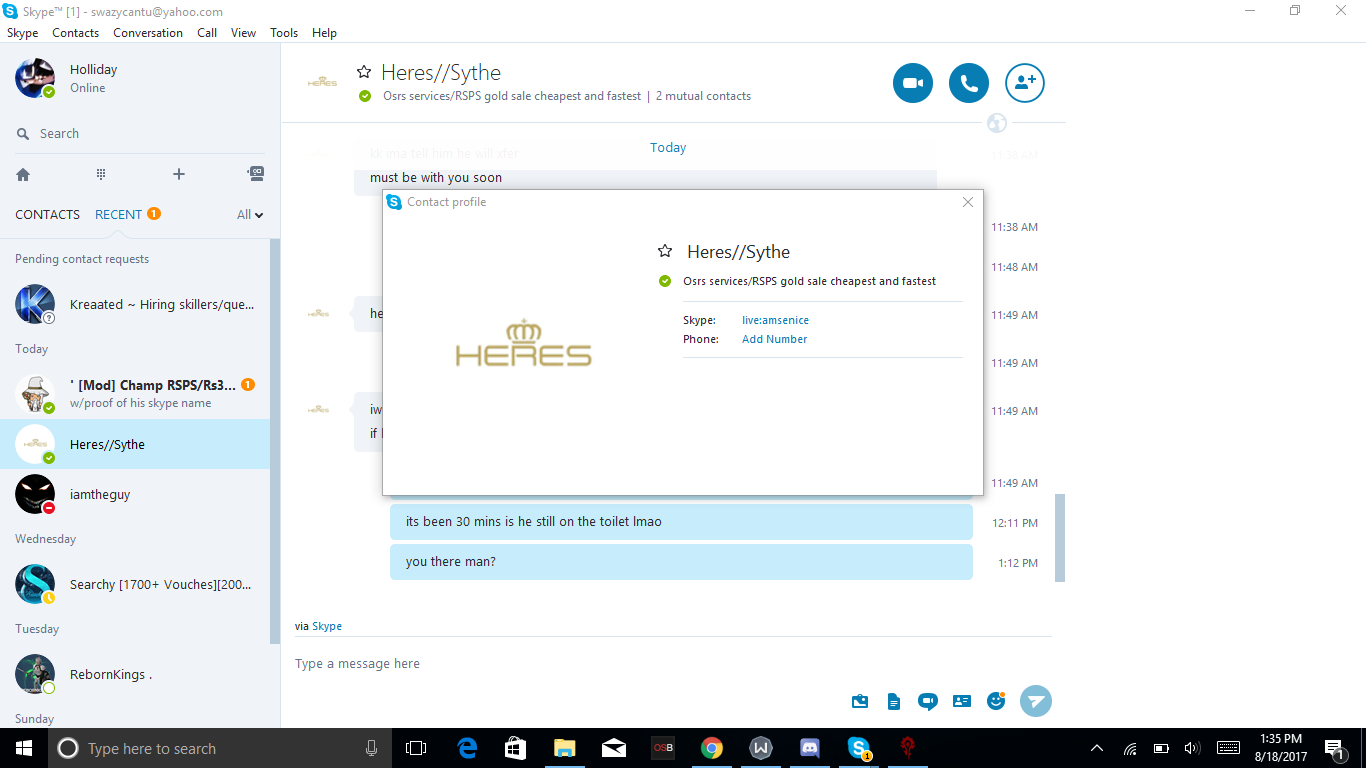
Task: Click the live:amsenice Skype name link
Action: click(x=775, y=320)
